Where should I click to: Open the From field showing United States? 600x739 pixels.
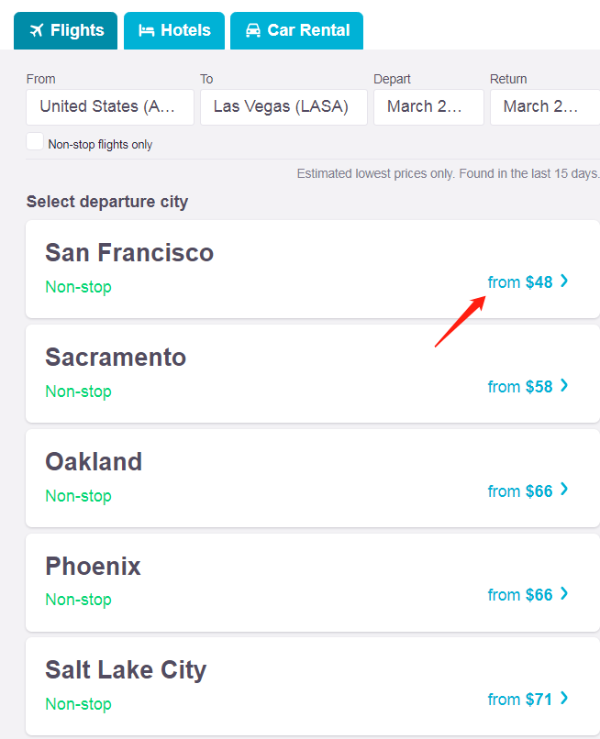click(110, 107)
